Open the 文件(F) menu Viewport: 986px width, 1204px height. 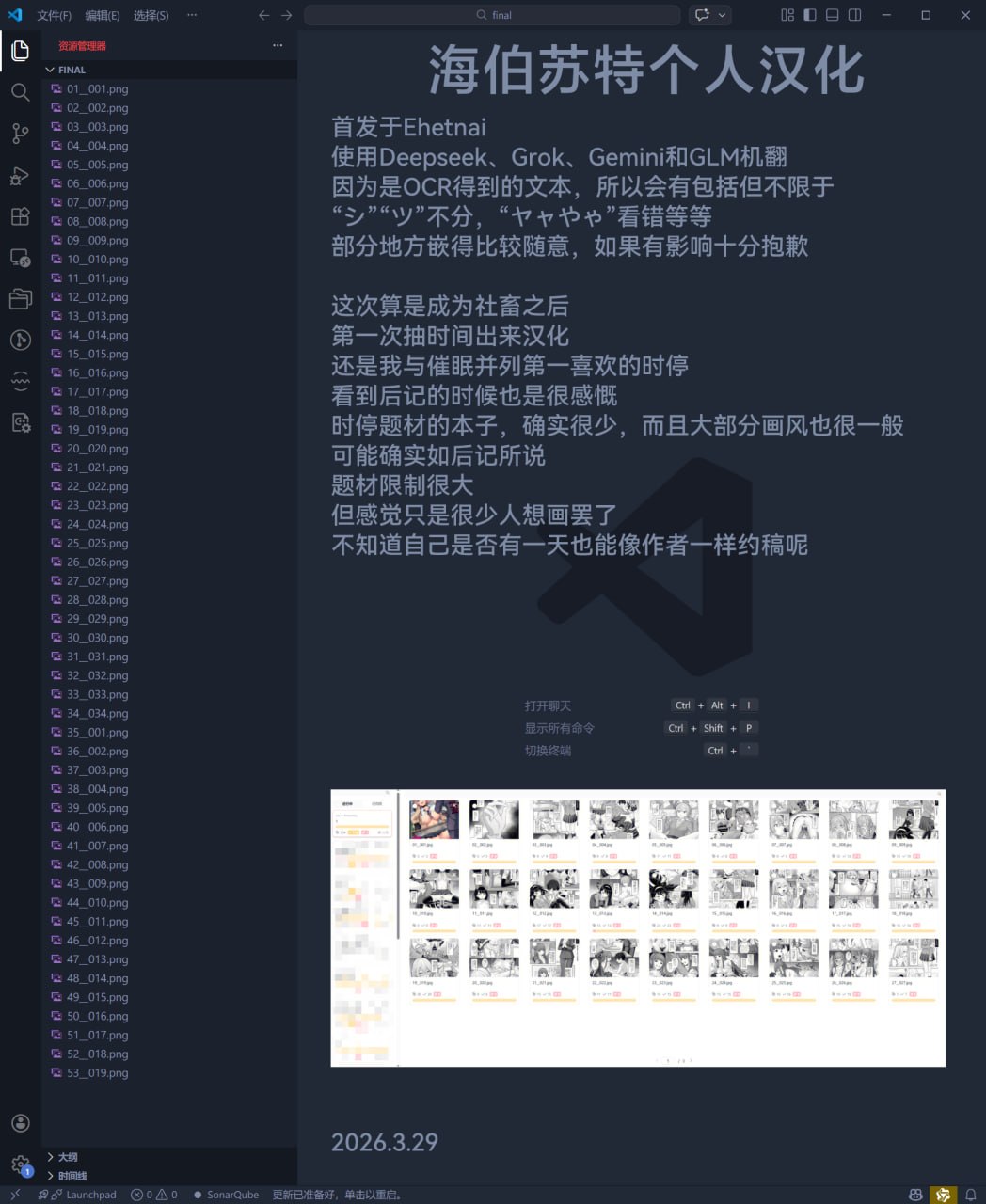coord(52,15)
